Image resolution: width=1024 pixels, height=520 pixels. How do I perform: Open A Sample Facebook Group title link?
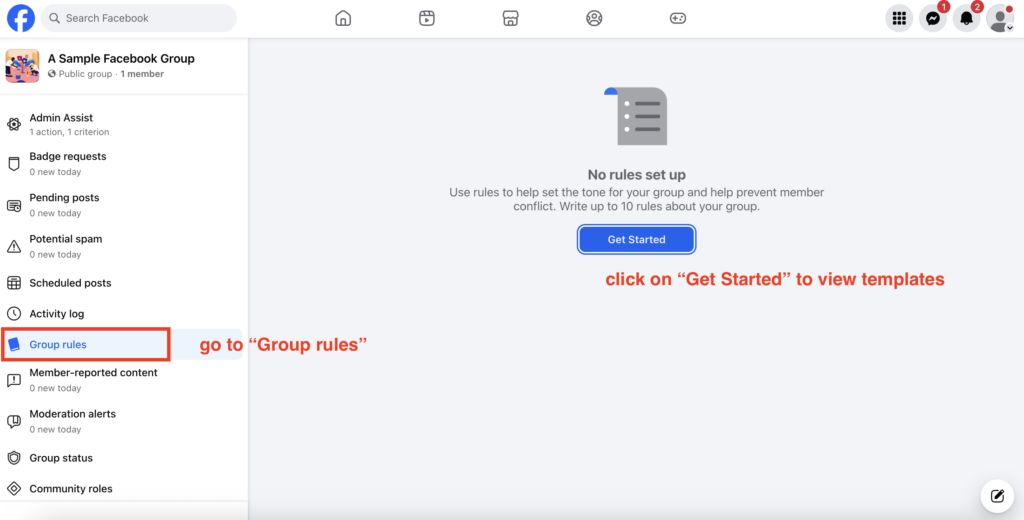click(121, 59)
